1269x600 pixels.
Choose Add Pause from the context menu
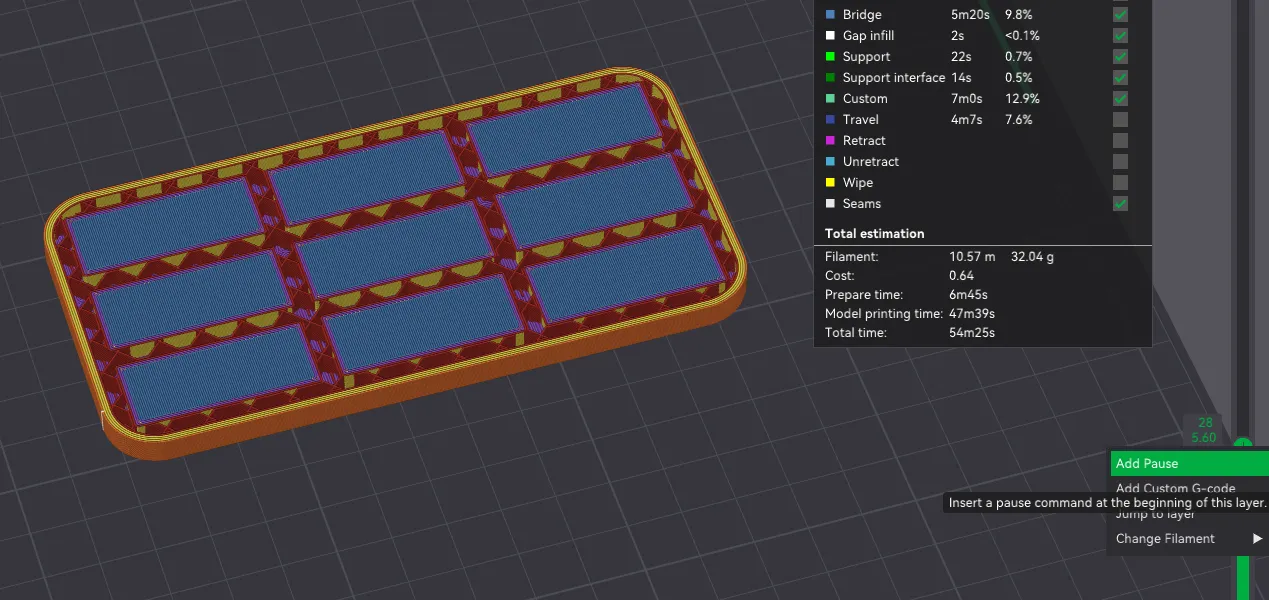click(x=1189, y=464)
